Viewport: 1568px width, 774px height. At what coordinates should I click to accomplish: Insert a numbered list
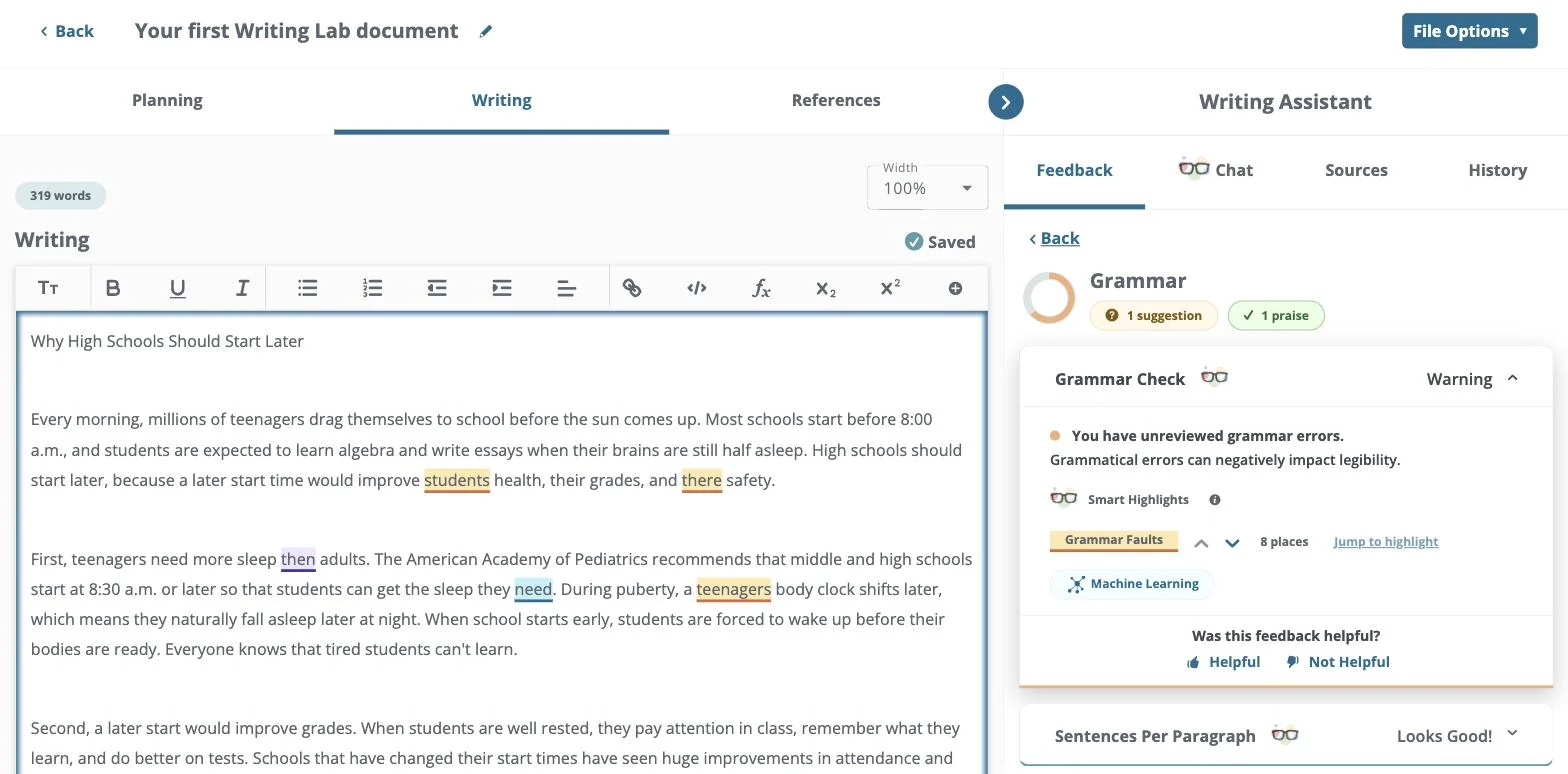(x=372, y=288)
